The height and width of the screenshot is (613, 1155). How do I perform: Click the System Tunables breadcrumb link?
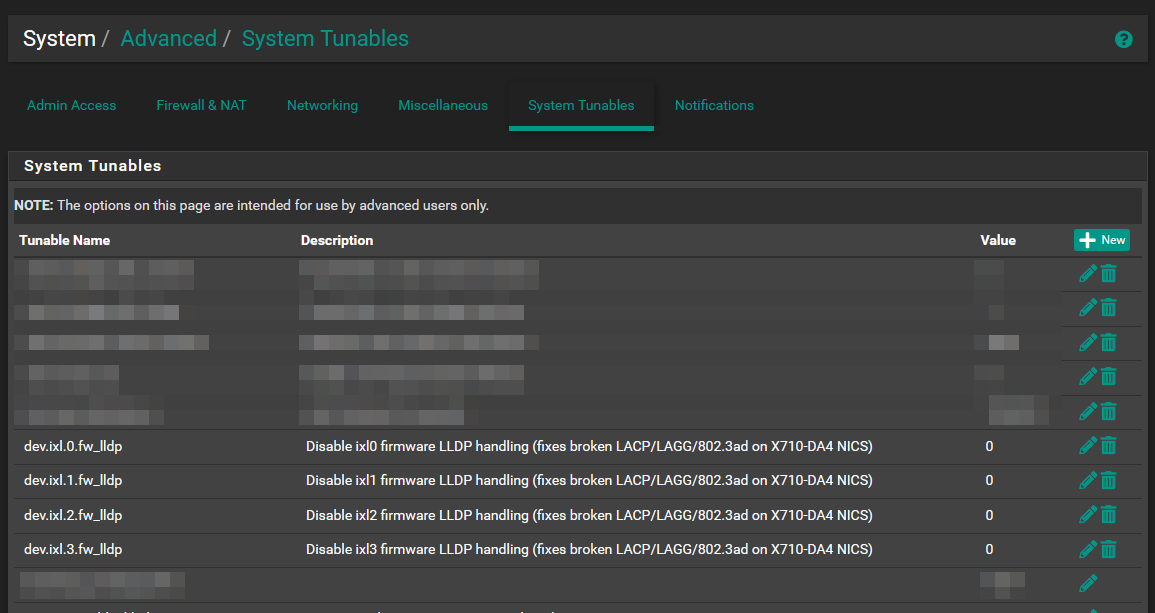(325, 39)
